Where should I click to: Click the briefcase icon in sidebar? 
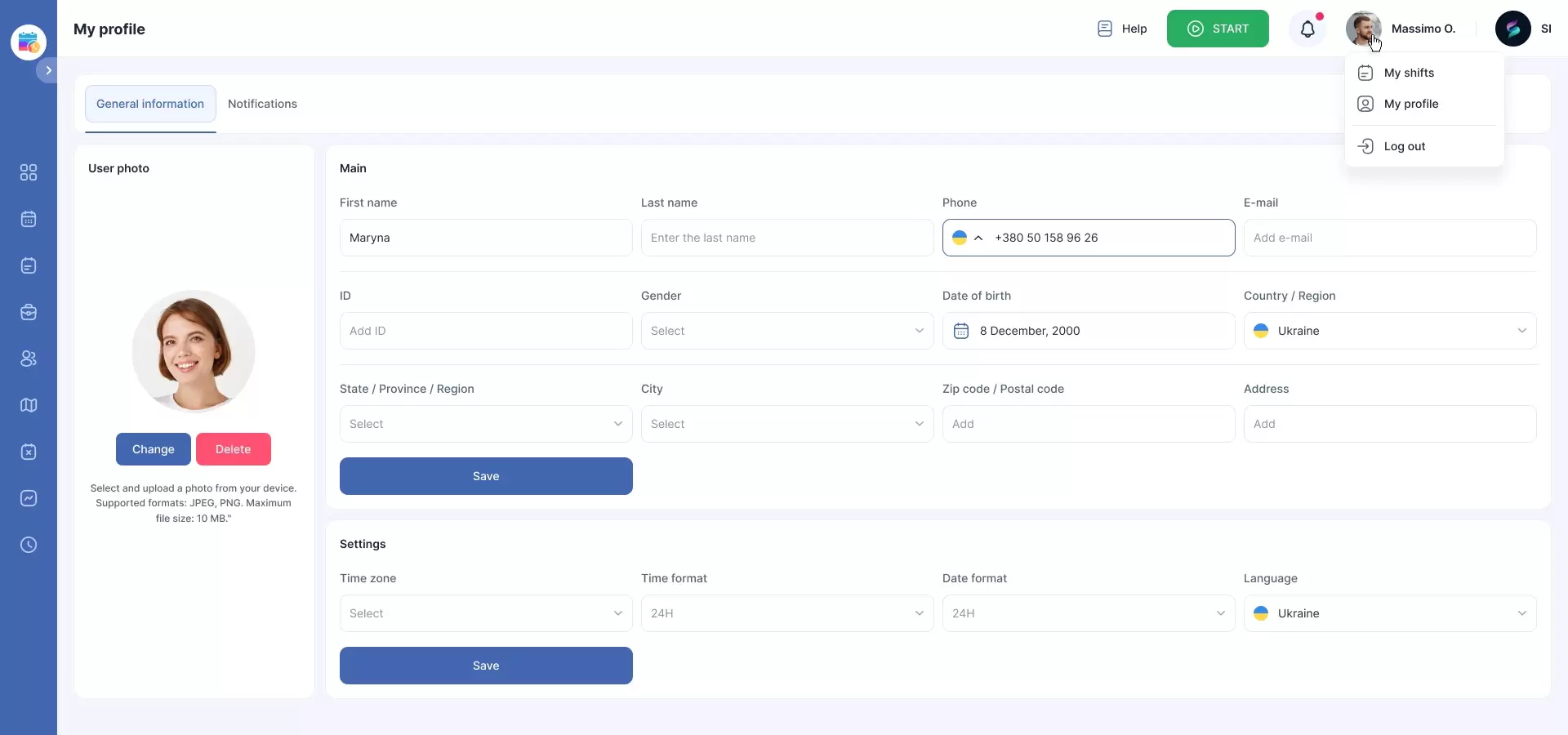pos(29,312)
